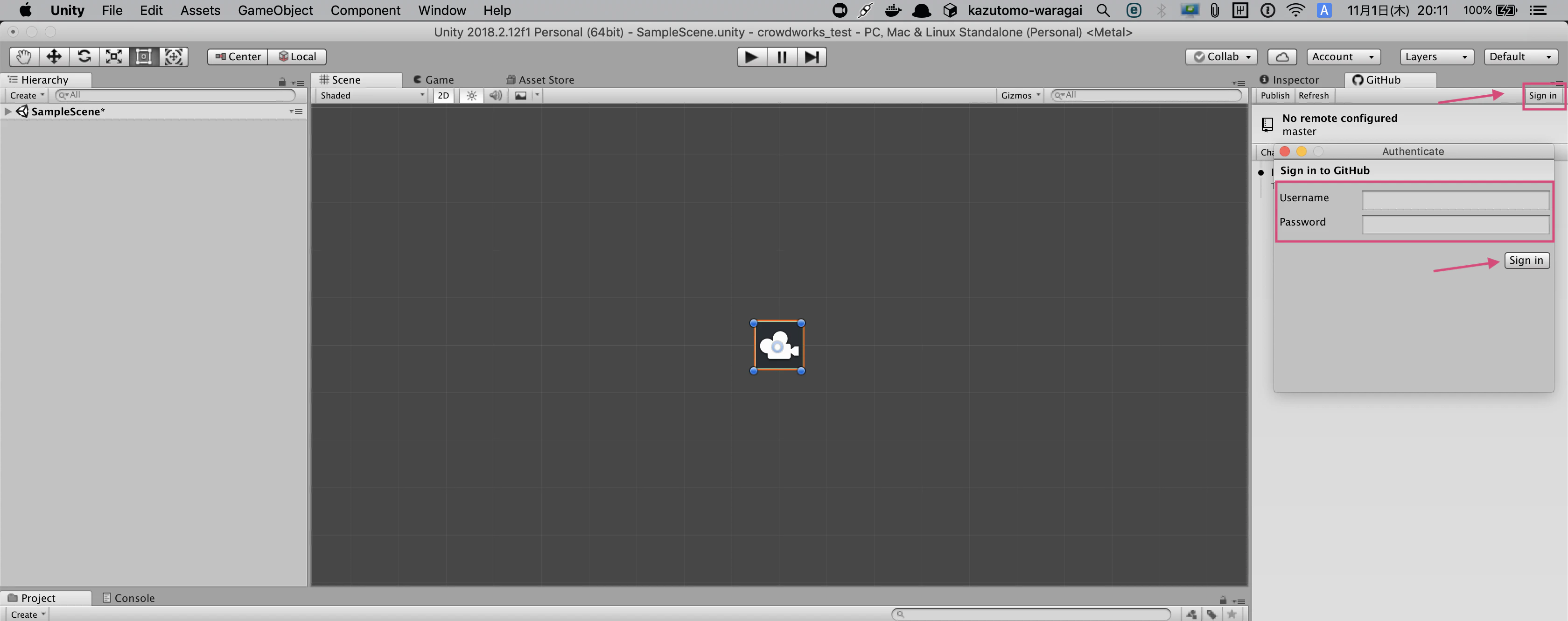Open the Hierarchy Create dropdown

27,95
